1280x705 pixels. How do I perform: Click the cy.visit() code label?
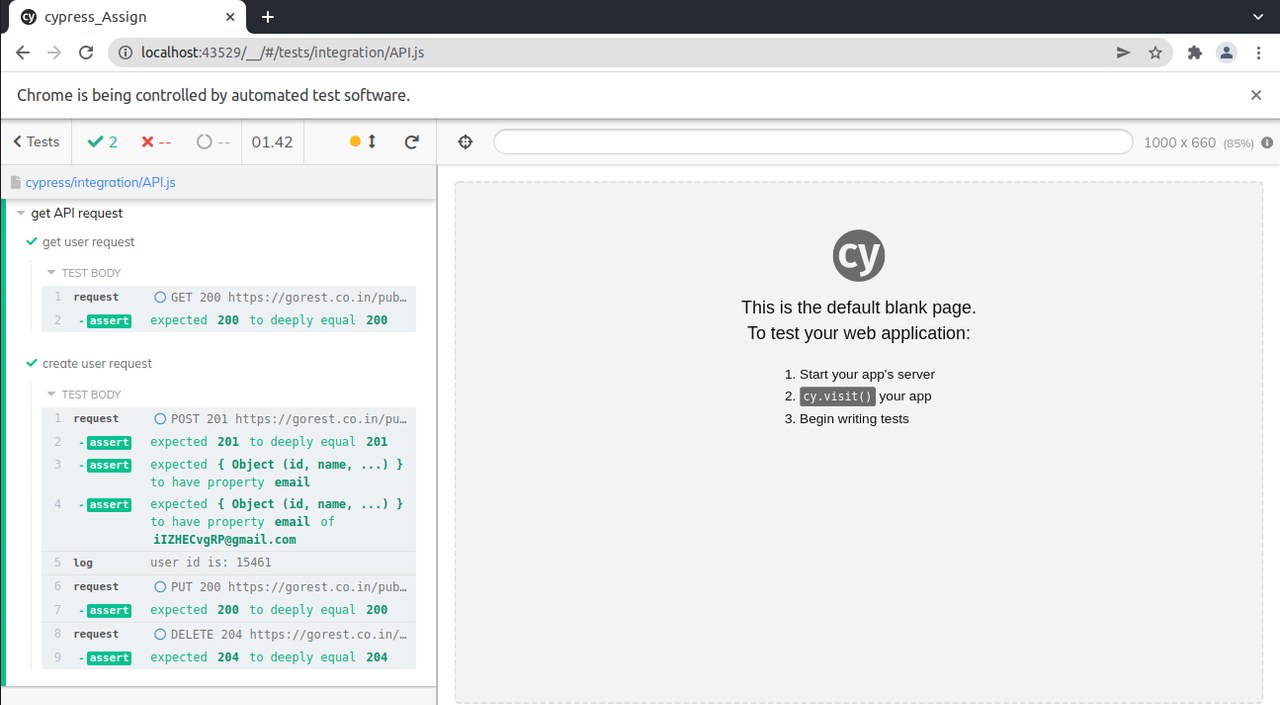click(x=837, y=397)
